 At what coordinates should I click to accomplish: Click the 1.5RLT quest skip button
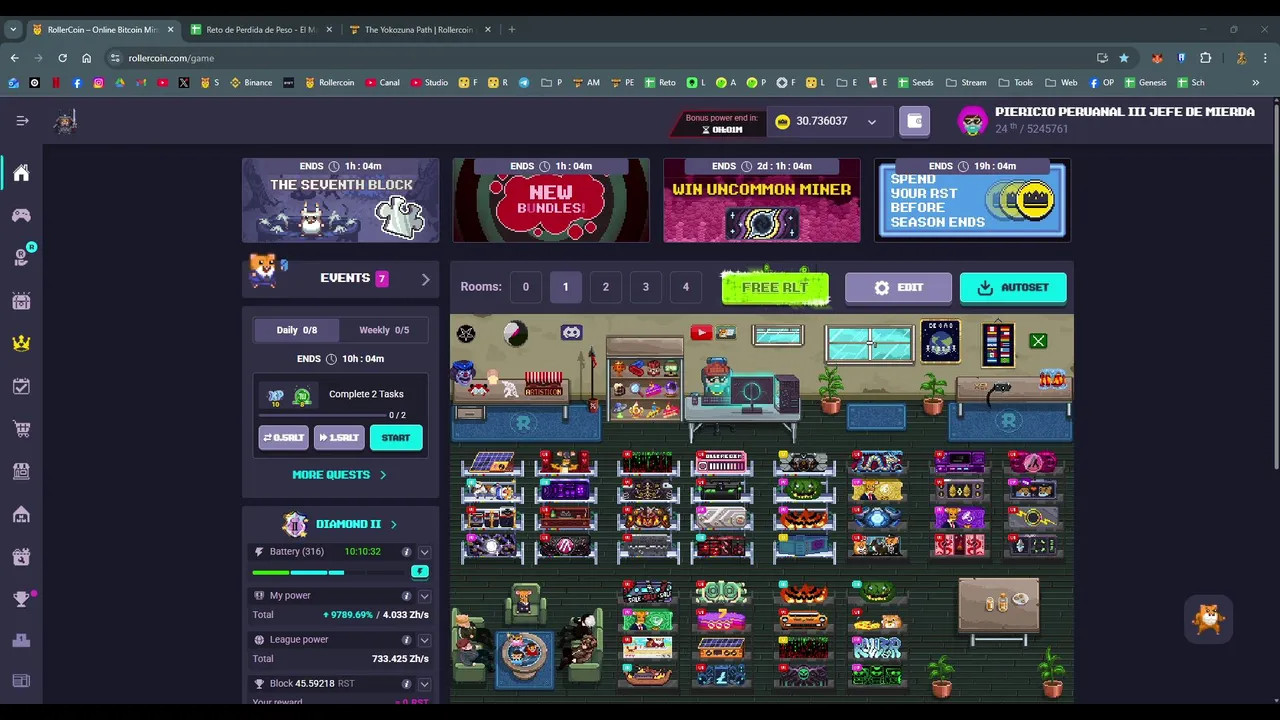(x=339, y=438)
